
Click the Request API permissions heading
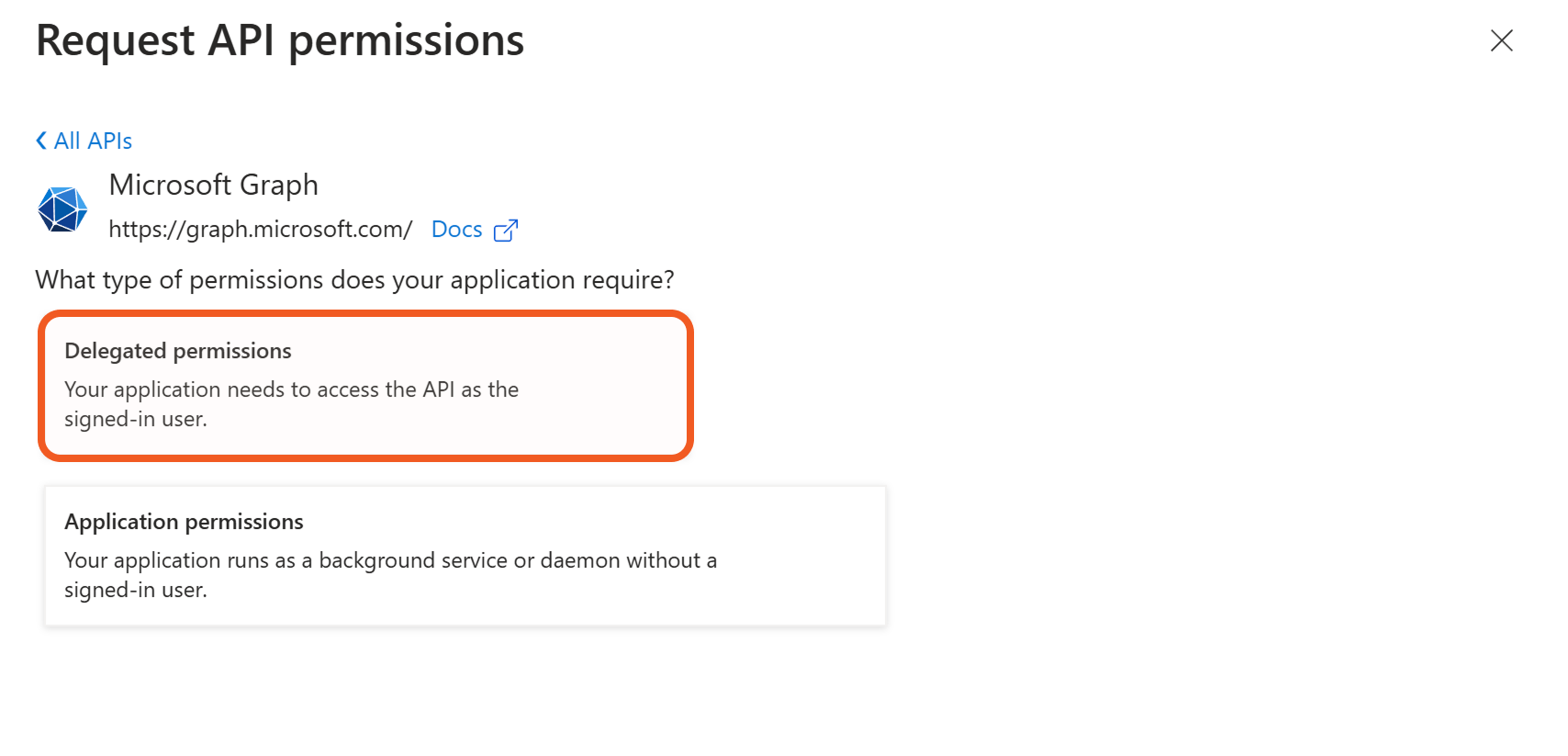coord(280,40)
